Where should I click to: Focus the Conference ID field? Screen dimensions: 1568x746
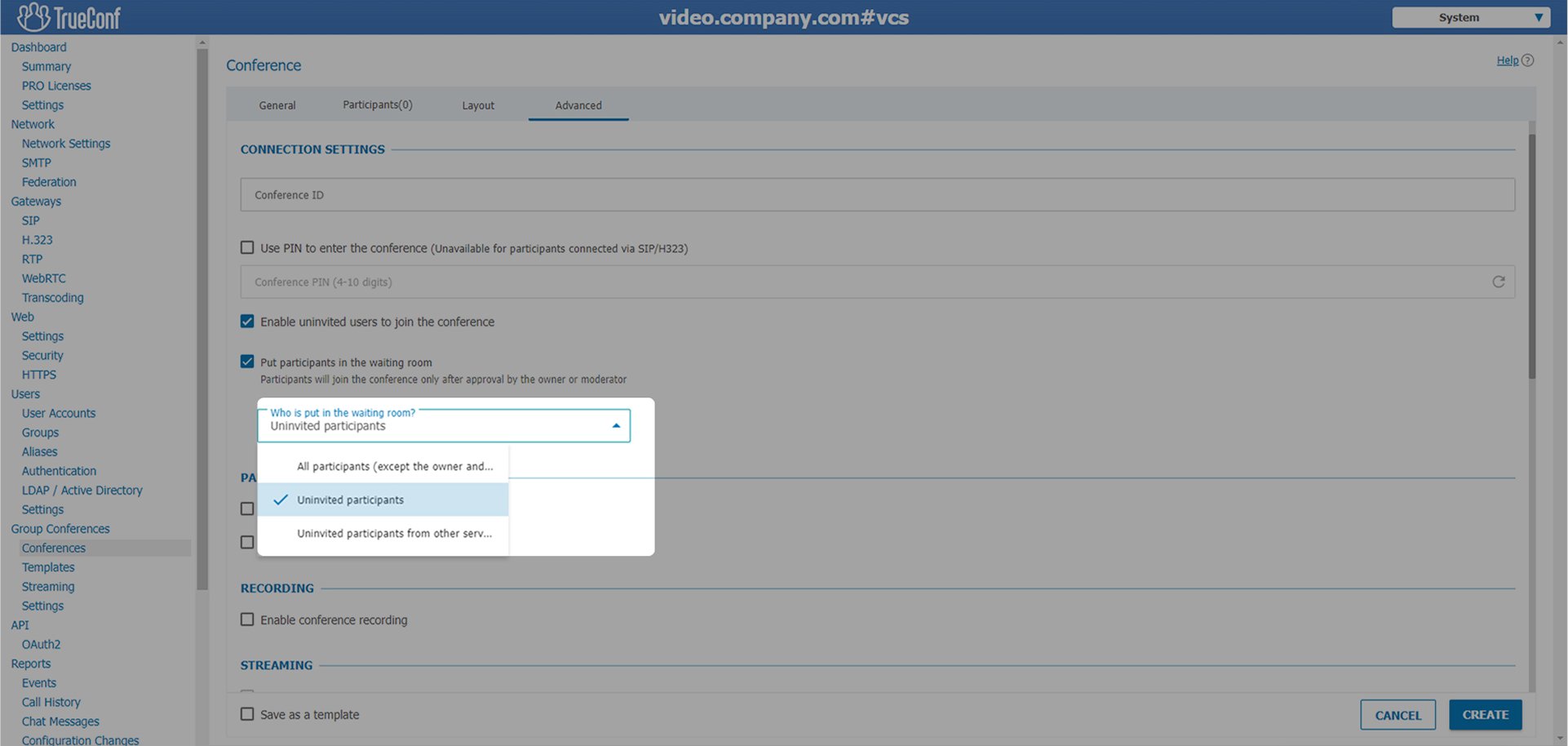click(x=878, y=195)
